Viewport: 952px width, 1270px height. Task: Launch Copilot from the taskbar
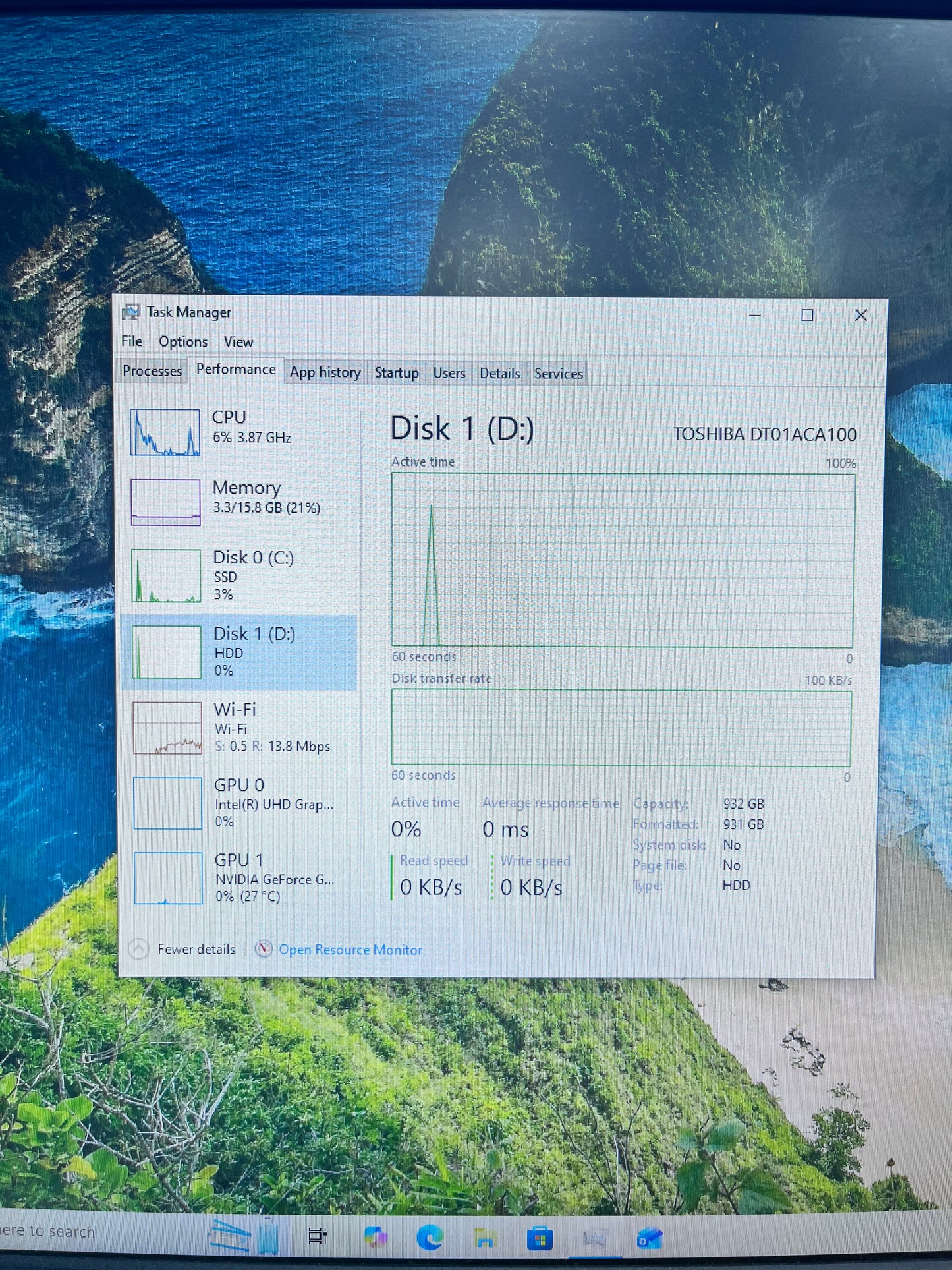click(376, 1237)
